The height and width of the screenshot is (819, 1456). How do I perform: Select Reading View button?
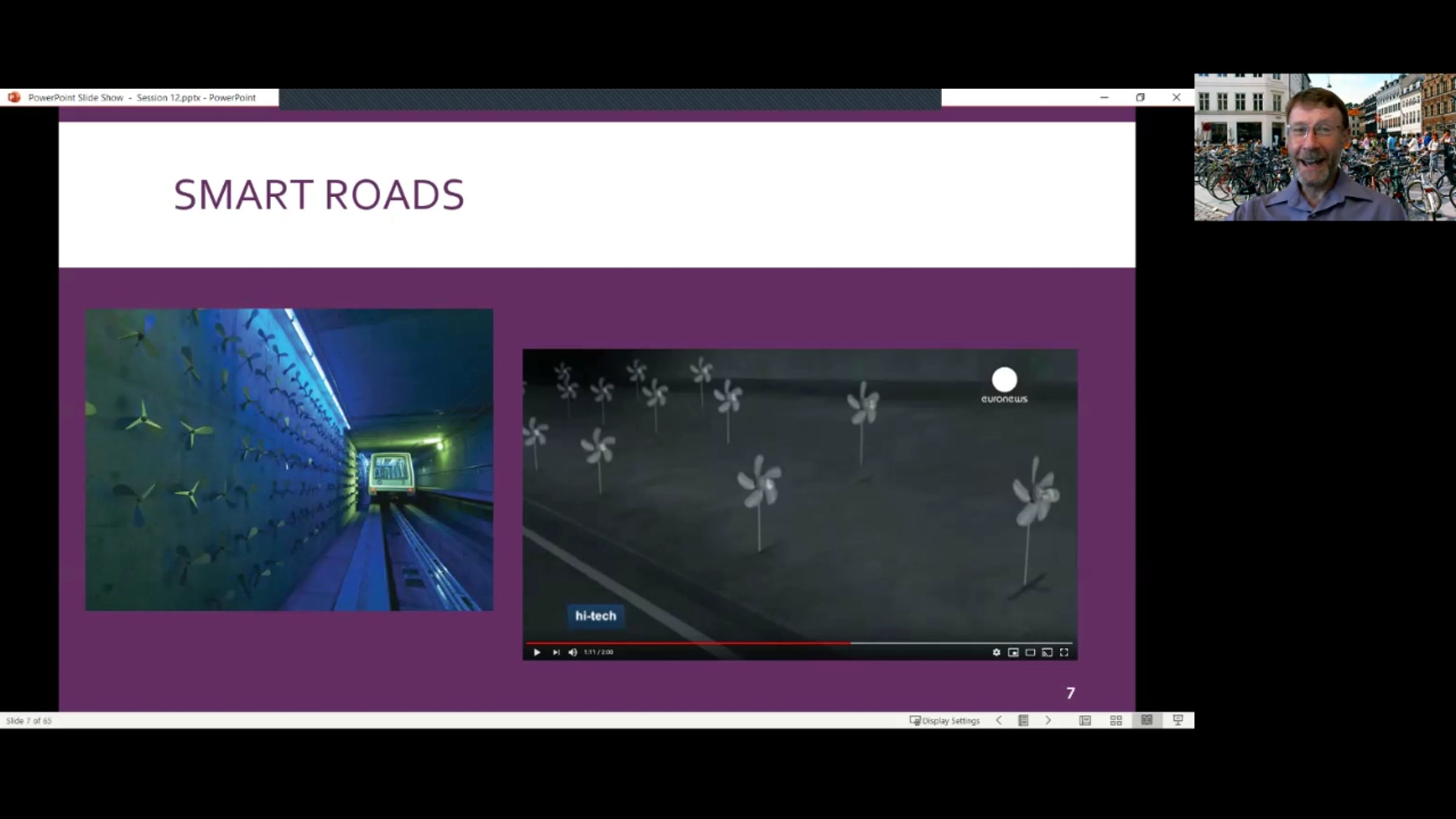[1147, 721]
